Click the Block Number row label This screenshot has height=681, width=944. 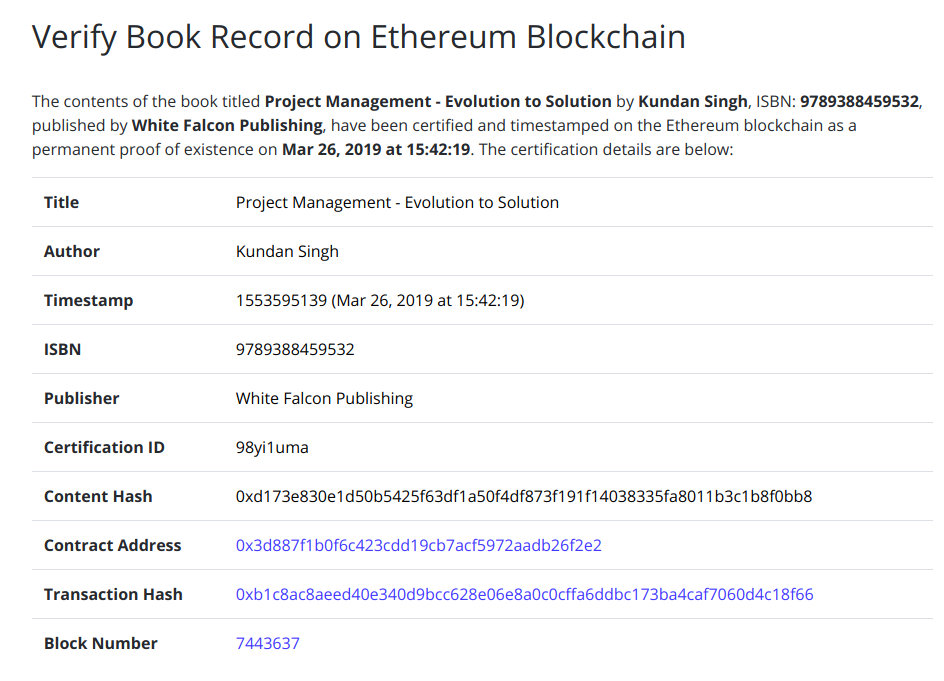click(x=100, y=644)
